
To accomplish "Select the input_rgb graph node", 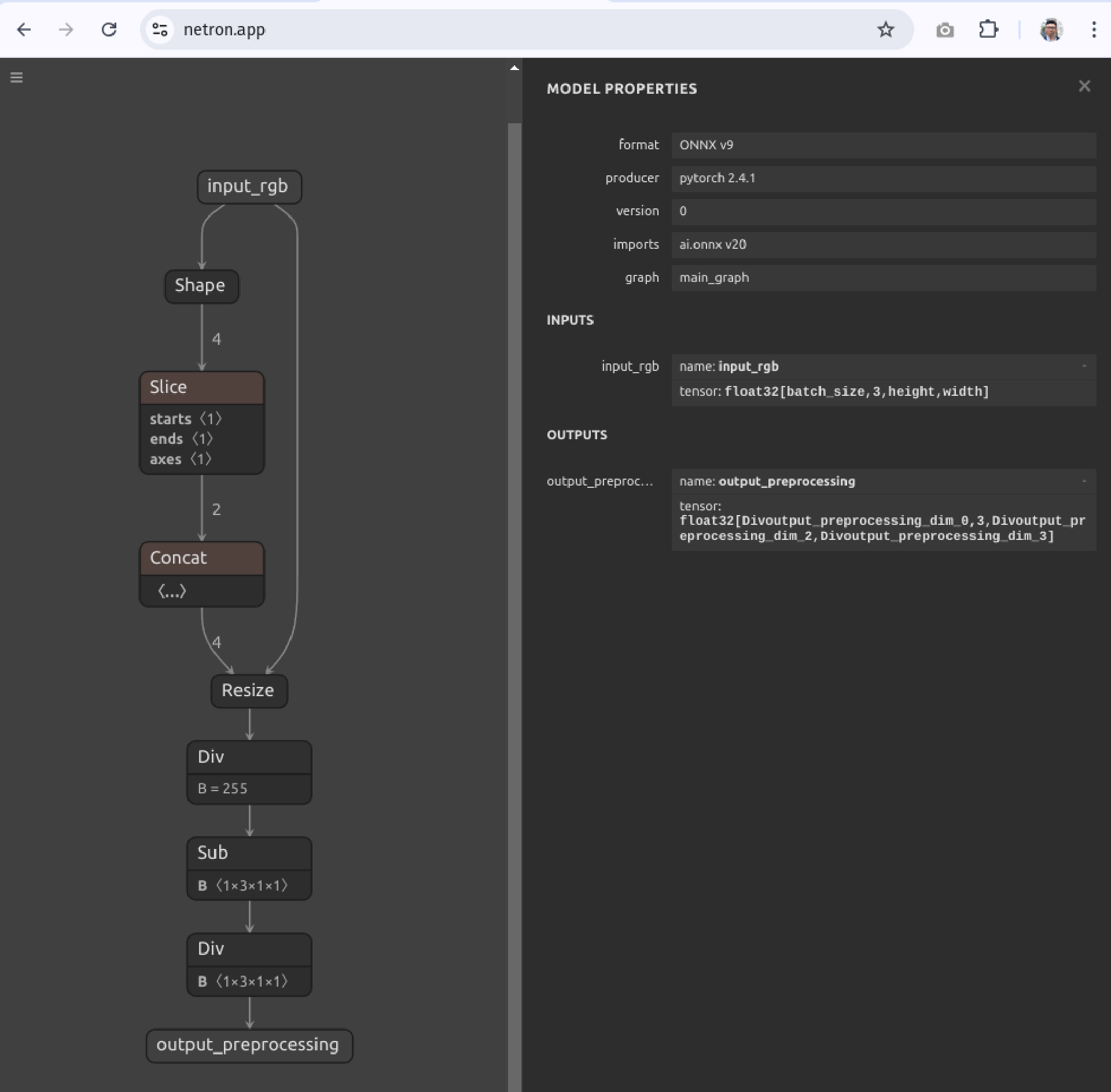I will click(x=249, y=187).
